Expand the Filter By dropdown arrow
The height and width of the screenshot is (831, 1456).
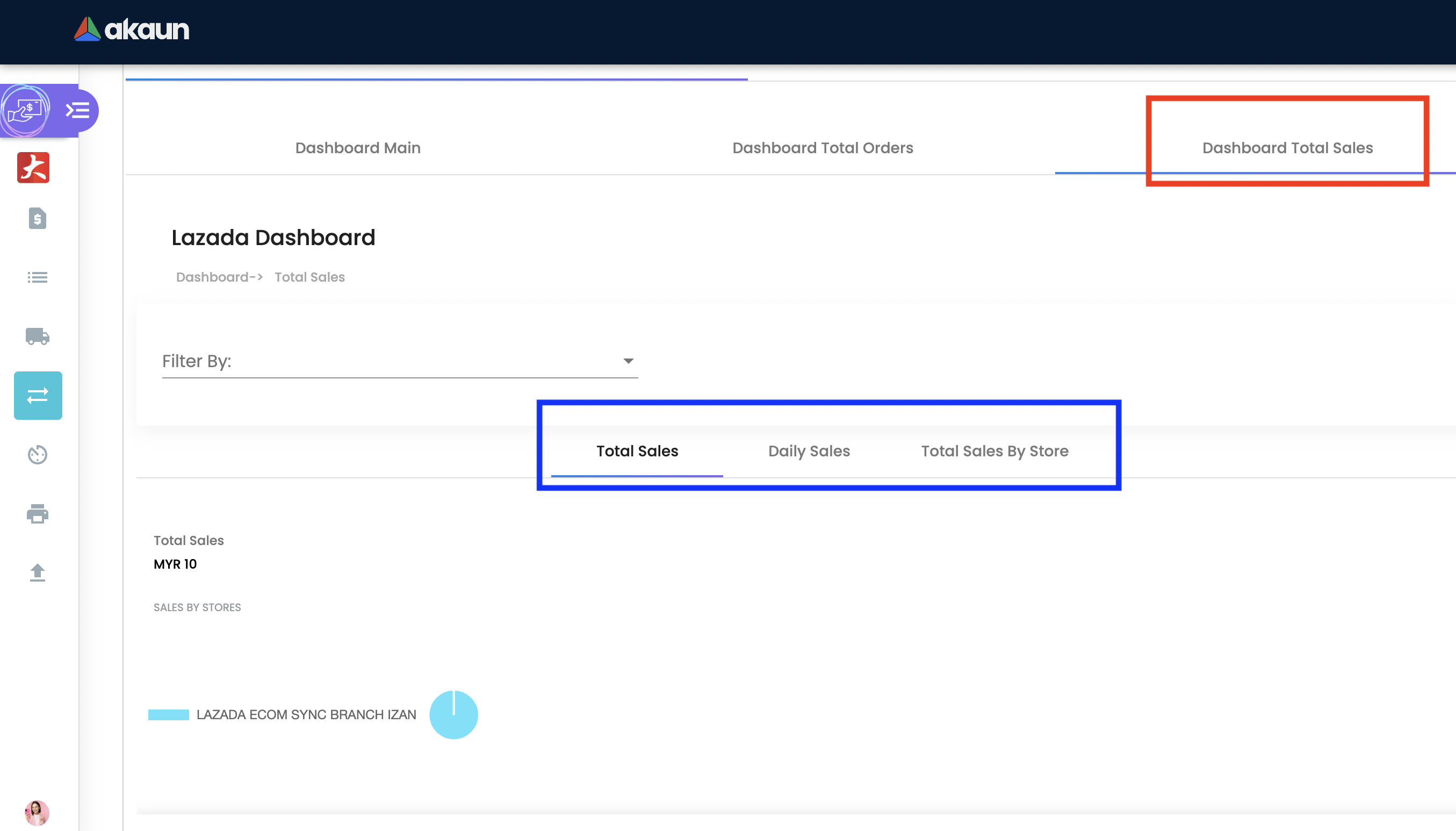(x=628, y=361)
